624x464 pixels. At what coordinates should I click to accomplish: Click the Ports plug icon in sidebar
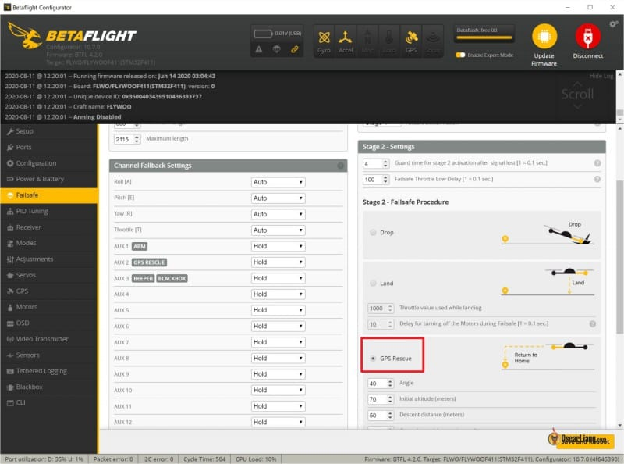[10, 147]
